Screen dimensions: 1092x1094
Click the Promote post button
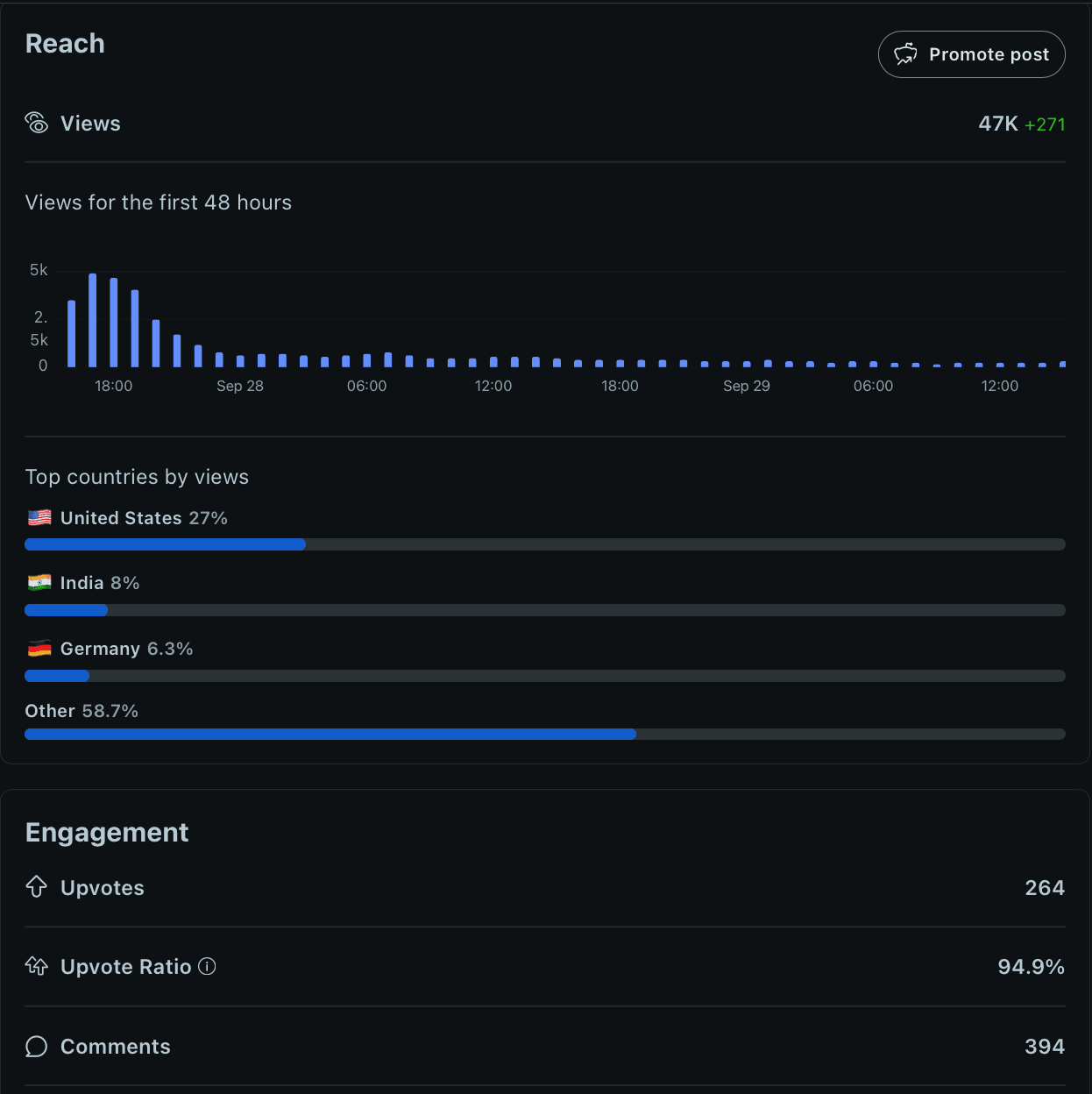click(x=971, y=54)
